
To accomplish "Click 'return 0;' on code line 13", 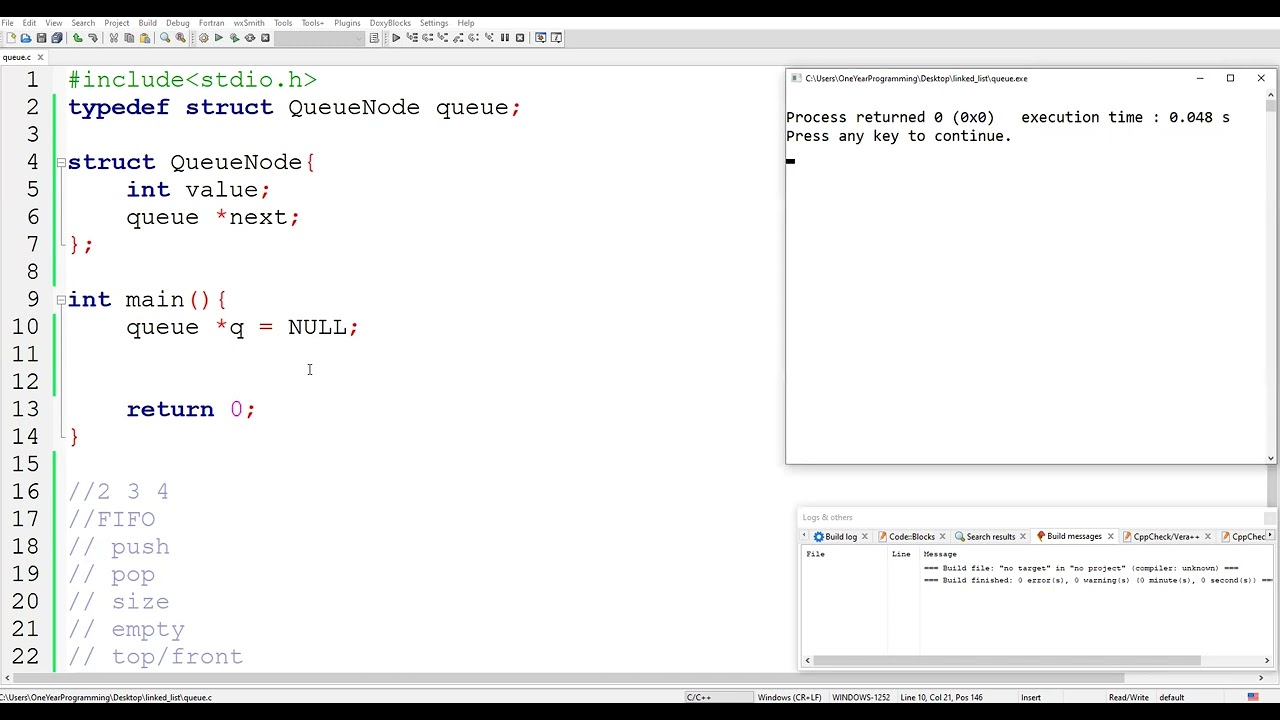I will point(191,409).
